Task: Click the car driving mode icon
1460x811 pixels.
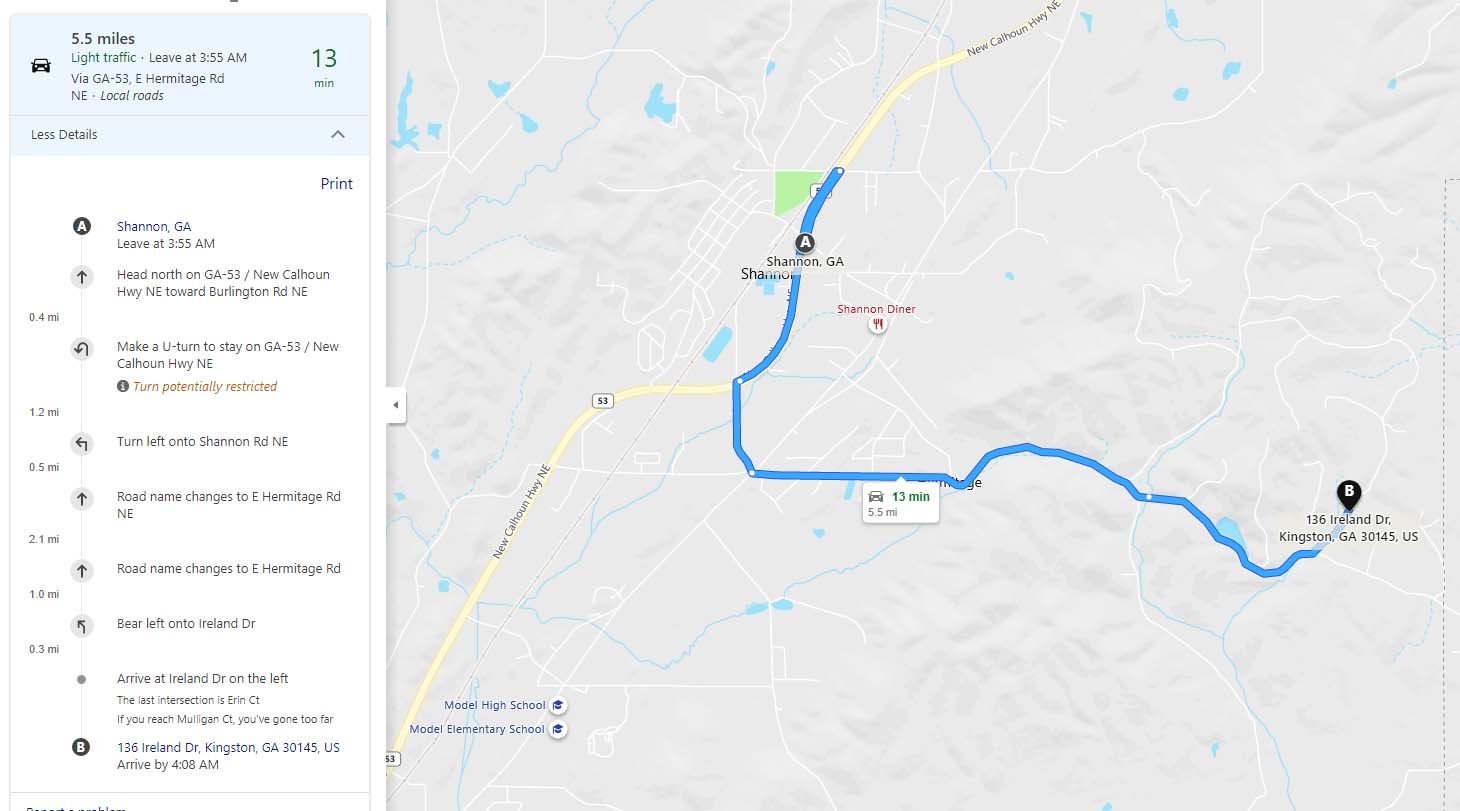Action: pos(41,66)
